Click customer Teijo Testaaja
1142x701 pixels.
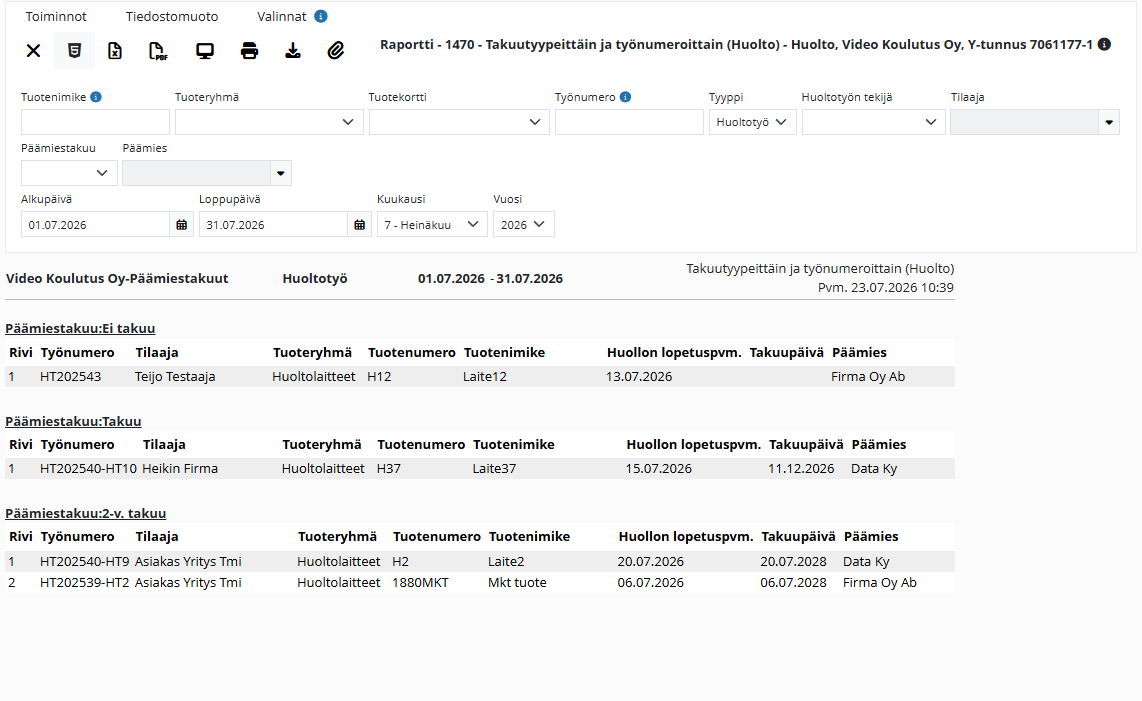175,377
